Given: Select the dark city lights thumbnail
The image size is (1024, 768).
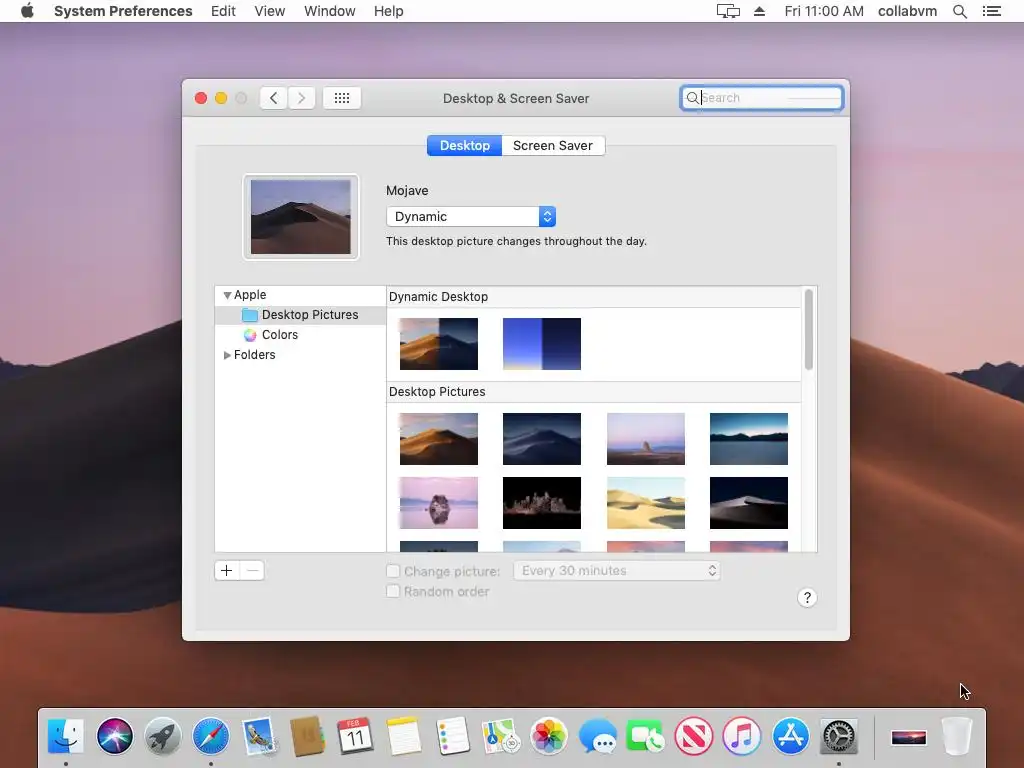Looking at the screenshot, I should [542, 503].
